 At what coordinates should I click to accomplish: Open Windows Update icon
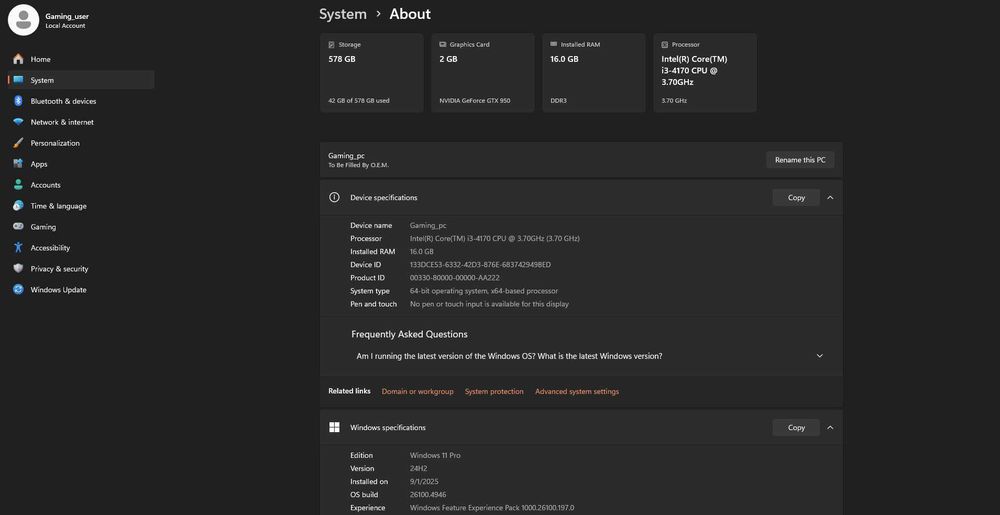click(18, 290)
